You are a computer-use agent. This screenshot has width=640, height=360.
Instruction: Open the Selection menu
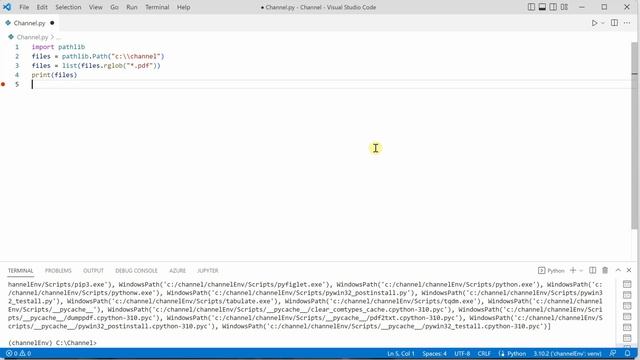(68, 7)
